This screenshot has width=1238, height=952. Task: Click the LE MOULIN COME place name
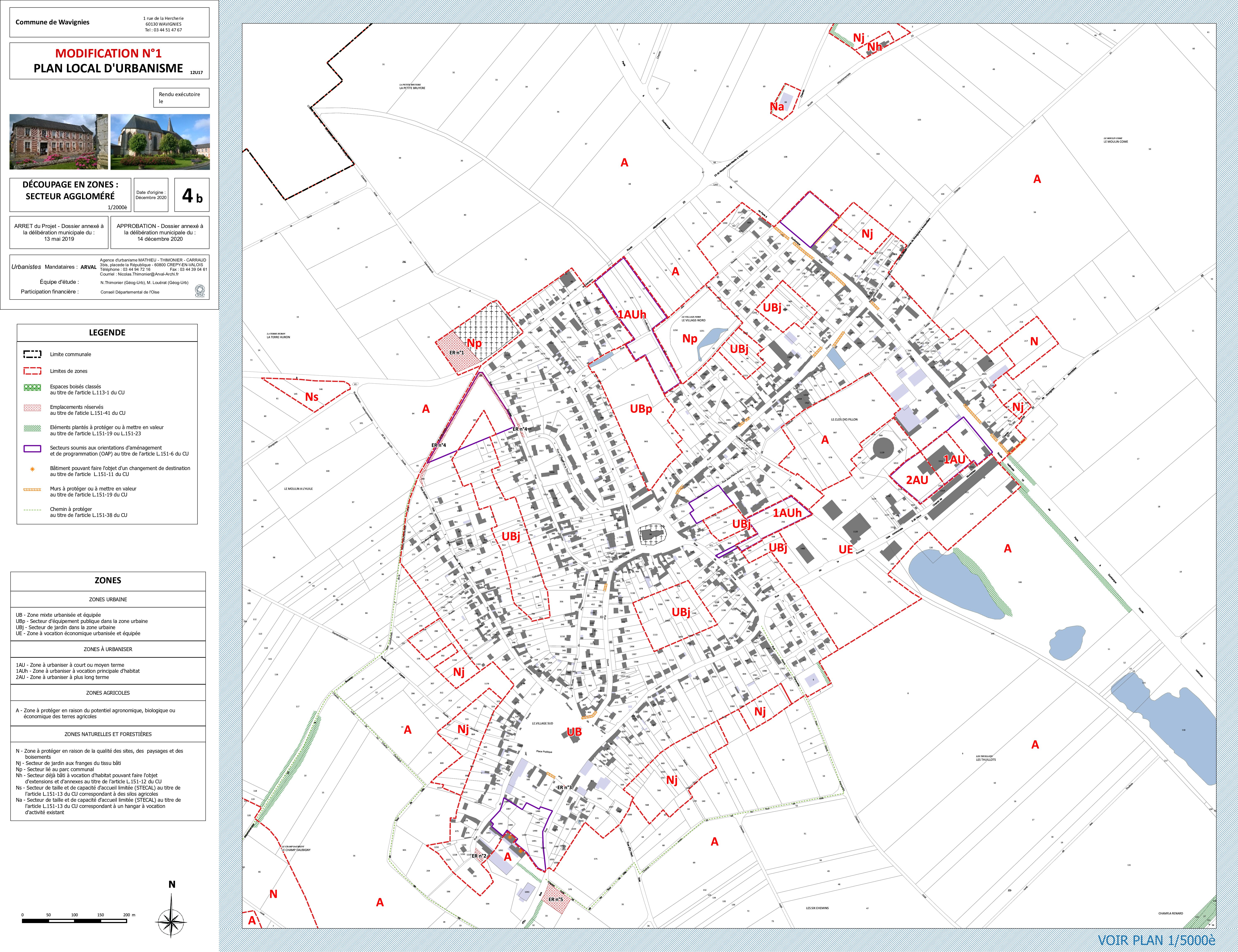[x=1116, y=142]
